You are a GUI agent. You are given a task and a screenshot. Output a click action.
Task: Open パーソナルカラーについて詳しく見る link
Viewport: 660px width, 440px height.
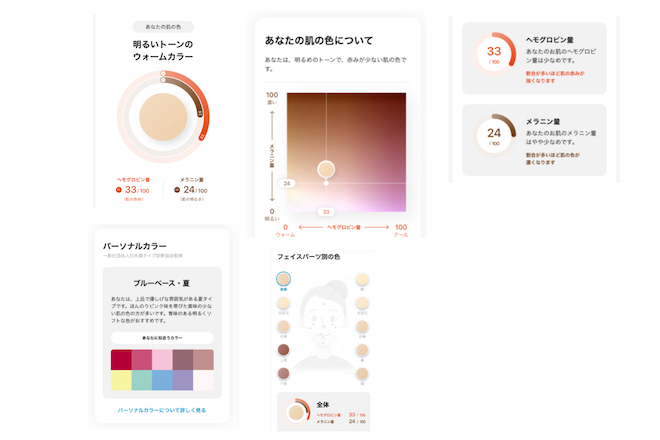pos(162,410)
